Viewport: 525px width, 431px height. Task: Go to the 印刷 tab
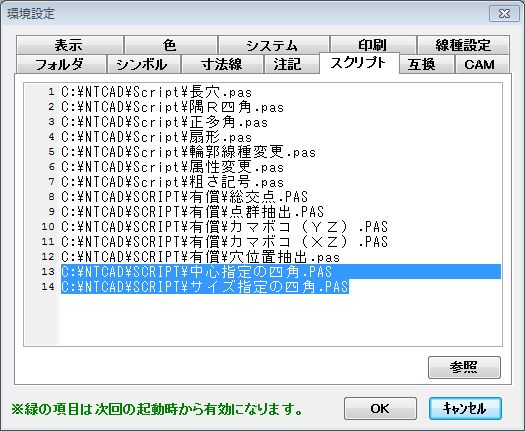tap(373, 45)
